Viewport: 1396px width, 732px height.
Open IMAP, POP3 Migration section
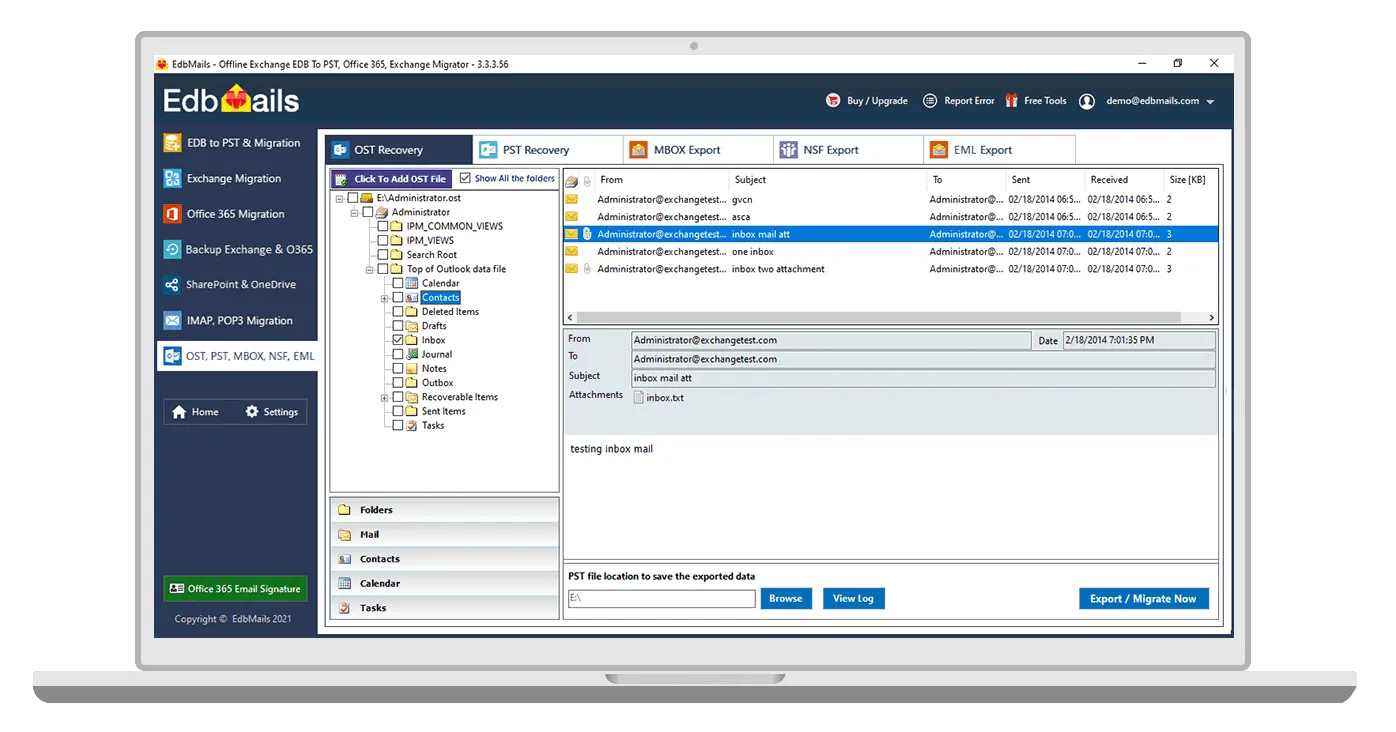pos(235,321)
